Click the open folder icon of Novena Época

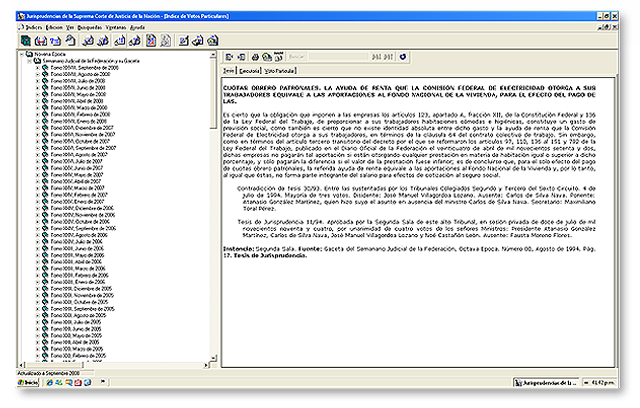29,54
